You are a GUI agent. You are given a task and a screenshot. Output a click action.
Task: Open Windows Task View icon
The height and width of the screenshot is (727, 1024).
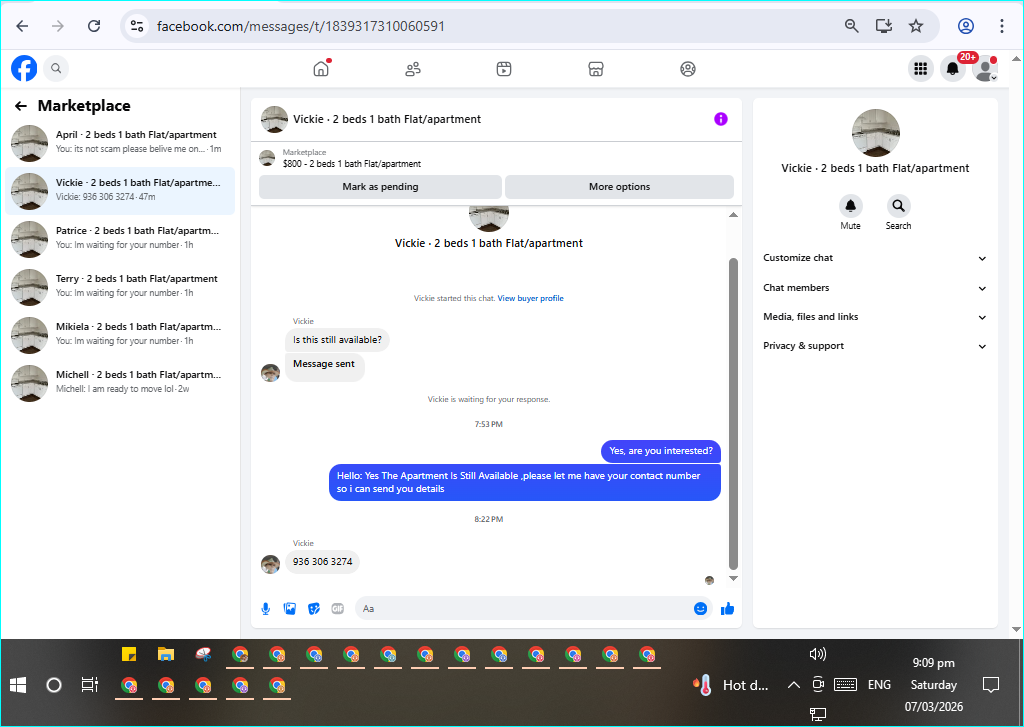coord(89,685)
